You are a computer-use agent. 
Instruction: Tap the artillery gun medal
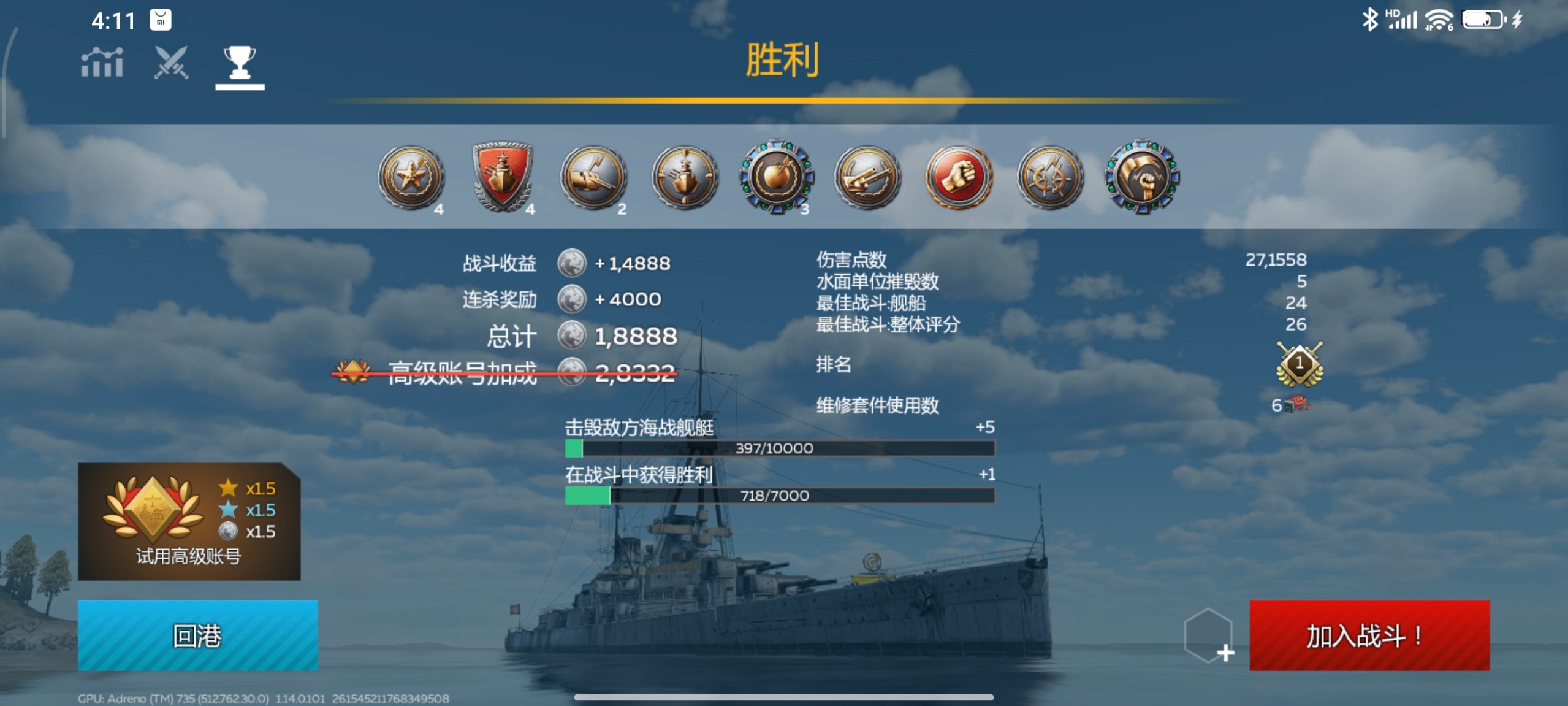coord(868,177)
